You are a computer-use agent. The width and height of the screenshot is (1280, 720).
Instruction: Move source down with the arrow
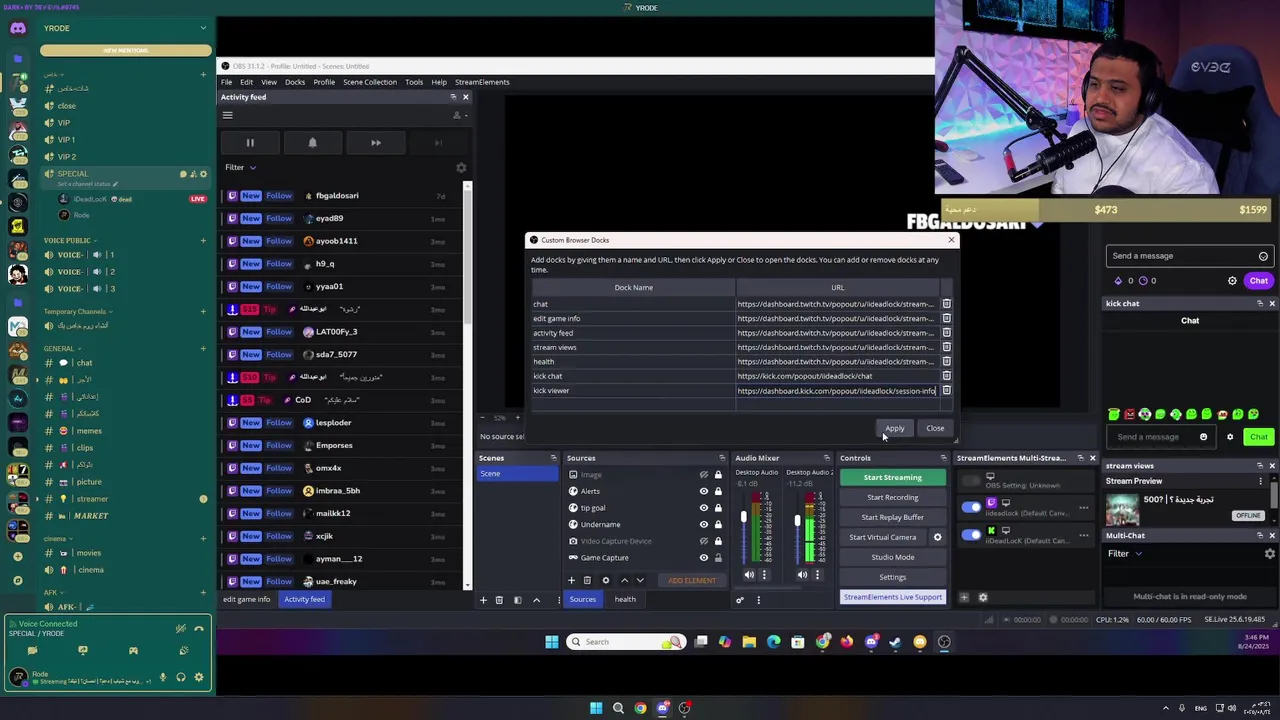[x=640, y=580]
